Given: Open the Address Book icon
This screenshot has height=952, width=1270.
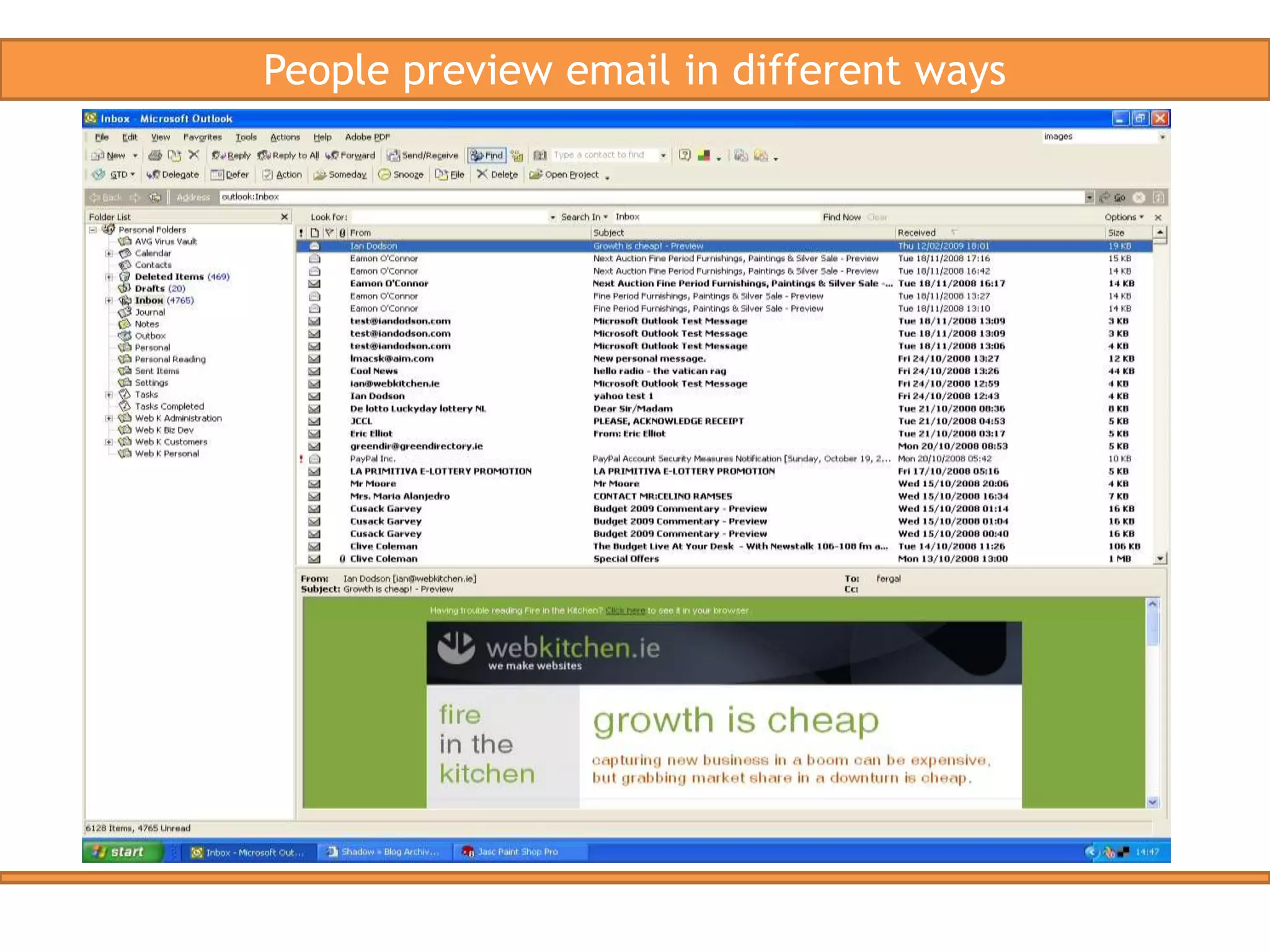Looking at the screenshot, I should click(x=540, y=155).
